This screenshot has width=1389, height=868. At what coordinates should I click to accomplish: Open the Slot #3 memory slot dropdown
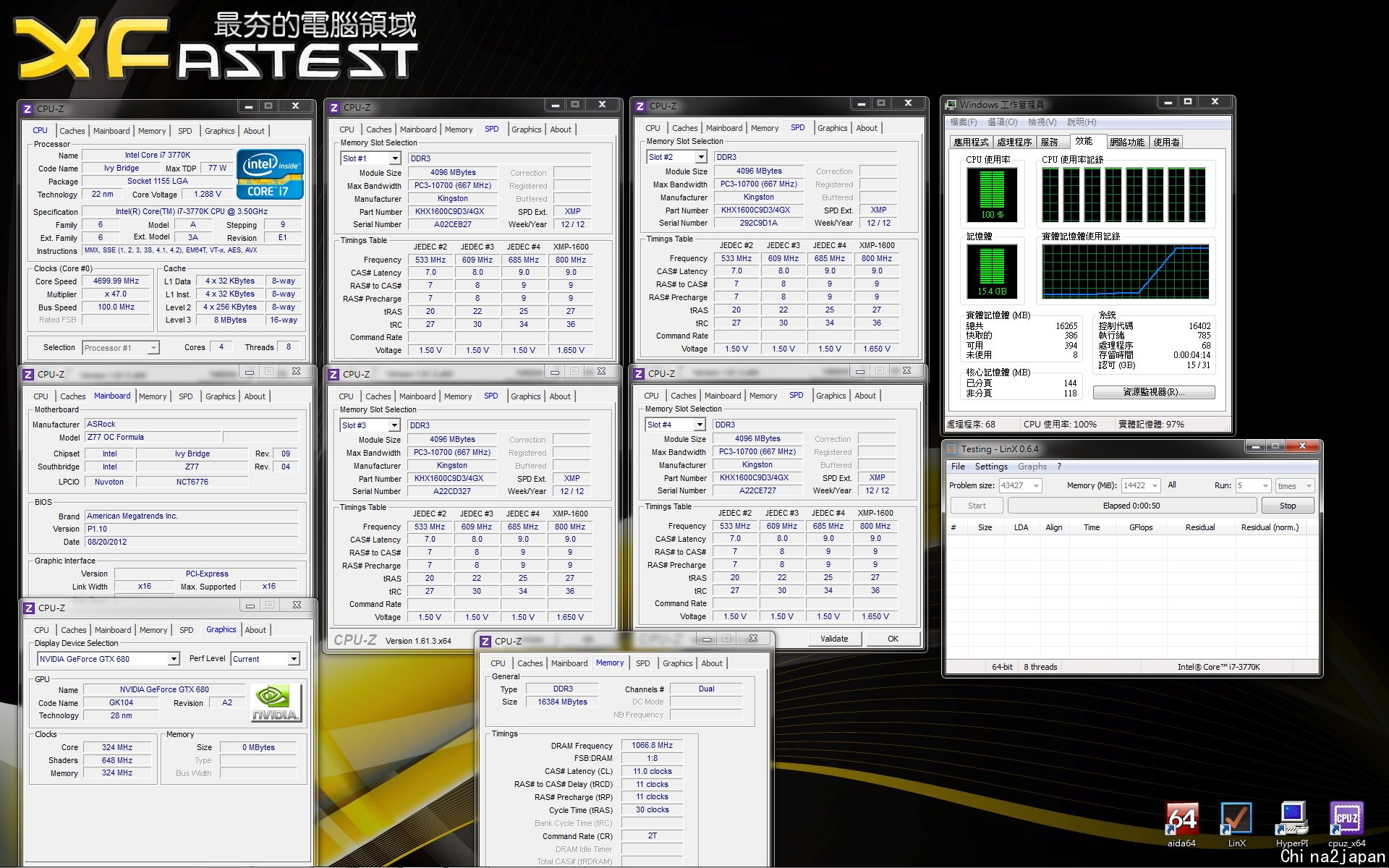(x=394, y=425)
